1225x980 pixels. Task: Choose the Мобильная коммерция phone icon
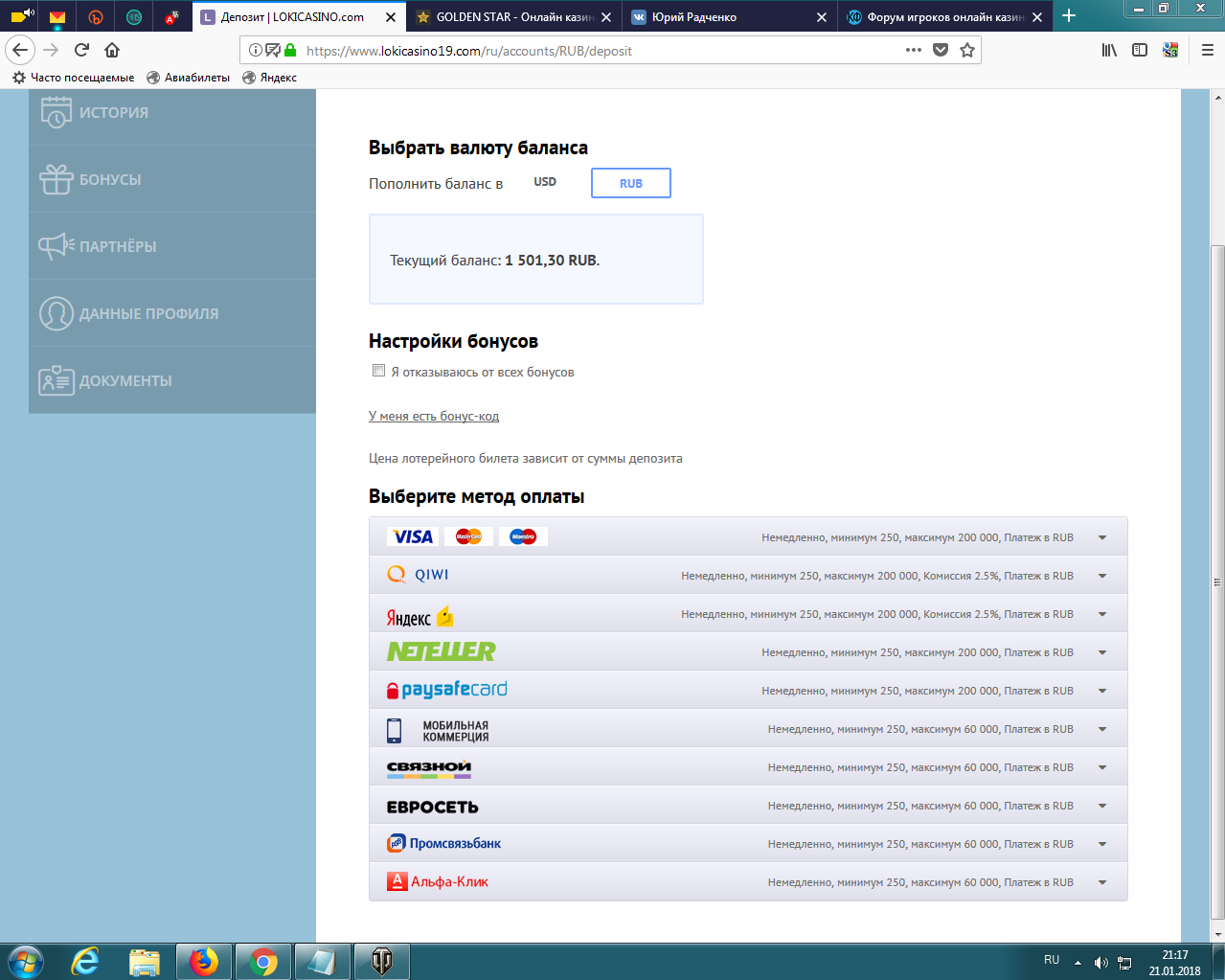[x=394, y=730]
